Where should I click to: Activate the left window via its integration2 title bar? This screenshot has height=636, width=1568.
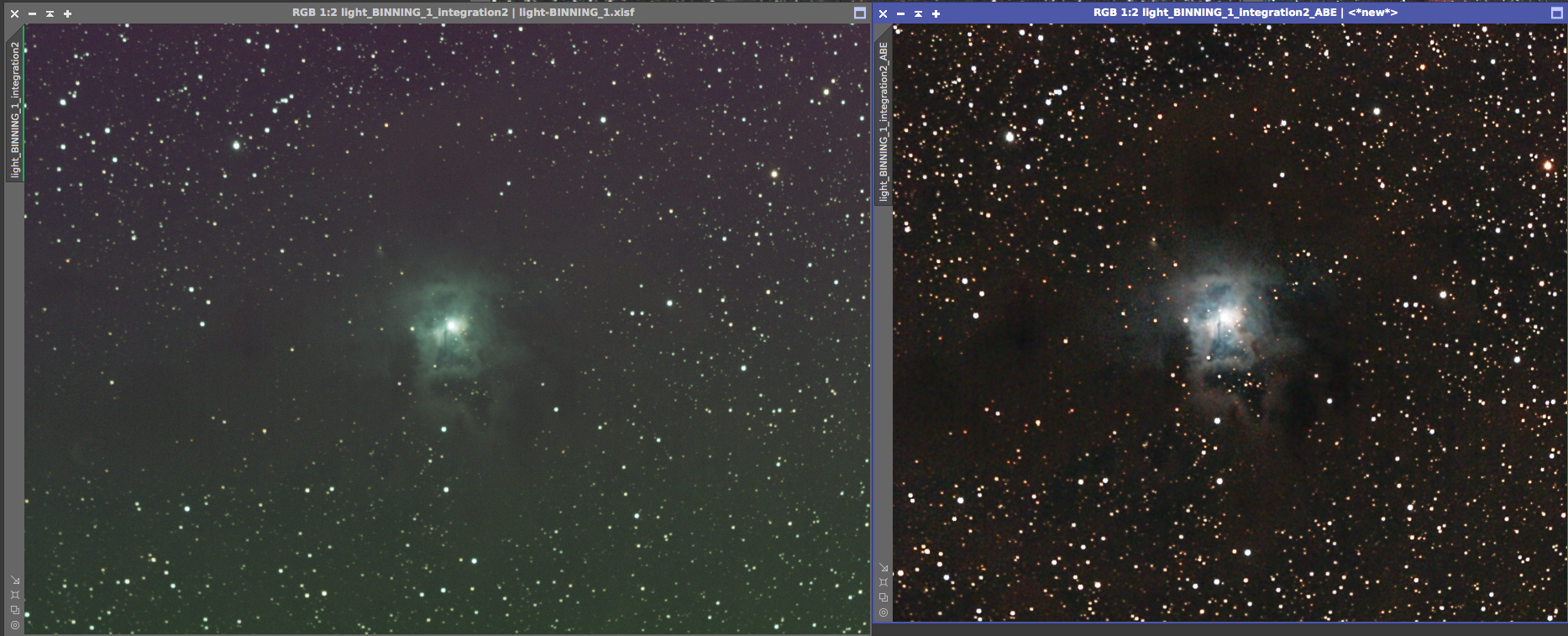pos(462,13)
